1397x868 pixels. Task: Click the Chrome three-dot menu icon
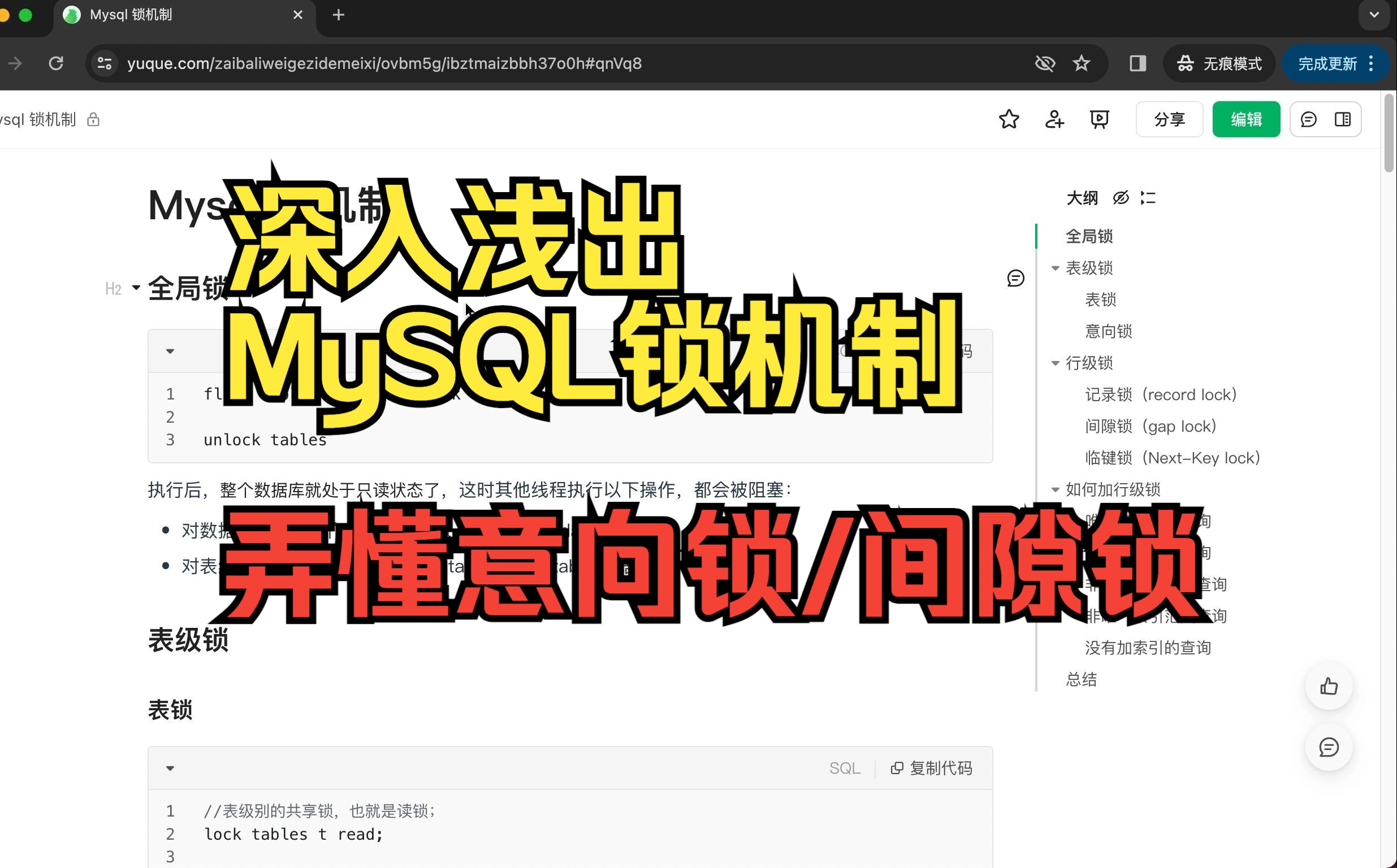click(1371, 63)
